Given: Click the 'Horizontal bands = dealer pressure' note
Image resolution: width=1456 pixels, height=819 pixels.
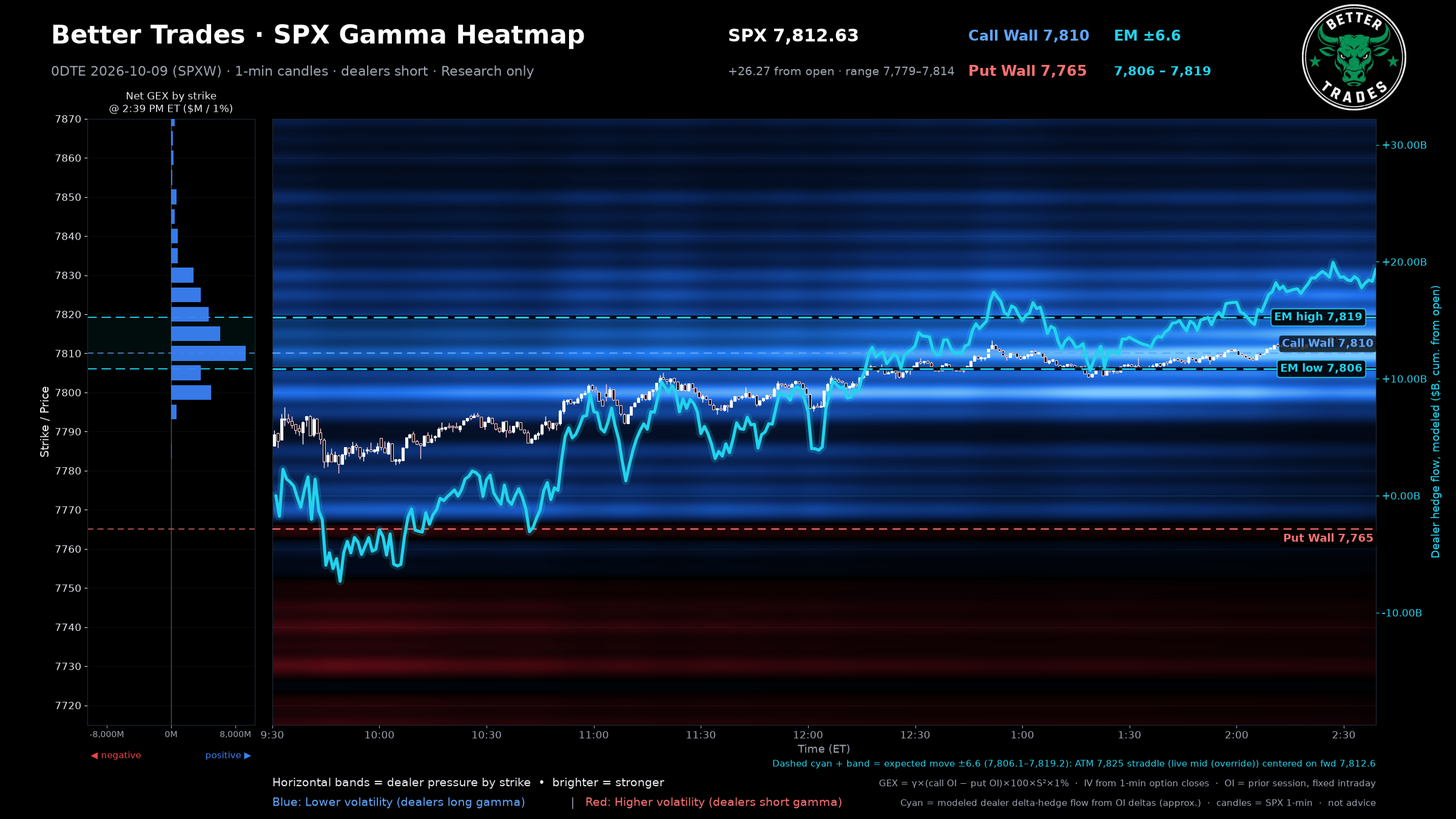Looking at the screenshot, I should 468,783.
